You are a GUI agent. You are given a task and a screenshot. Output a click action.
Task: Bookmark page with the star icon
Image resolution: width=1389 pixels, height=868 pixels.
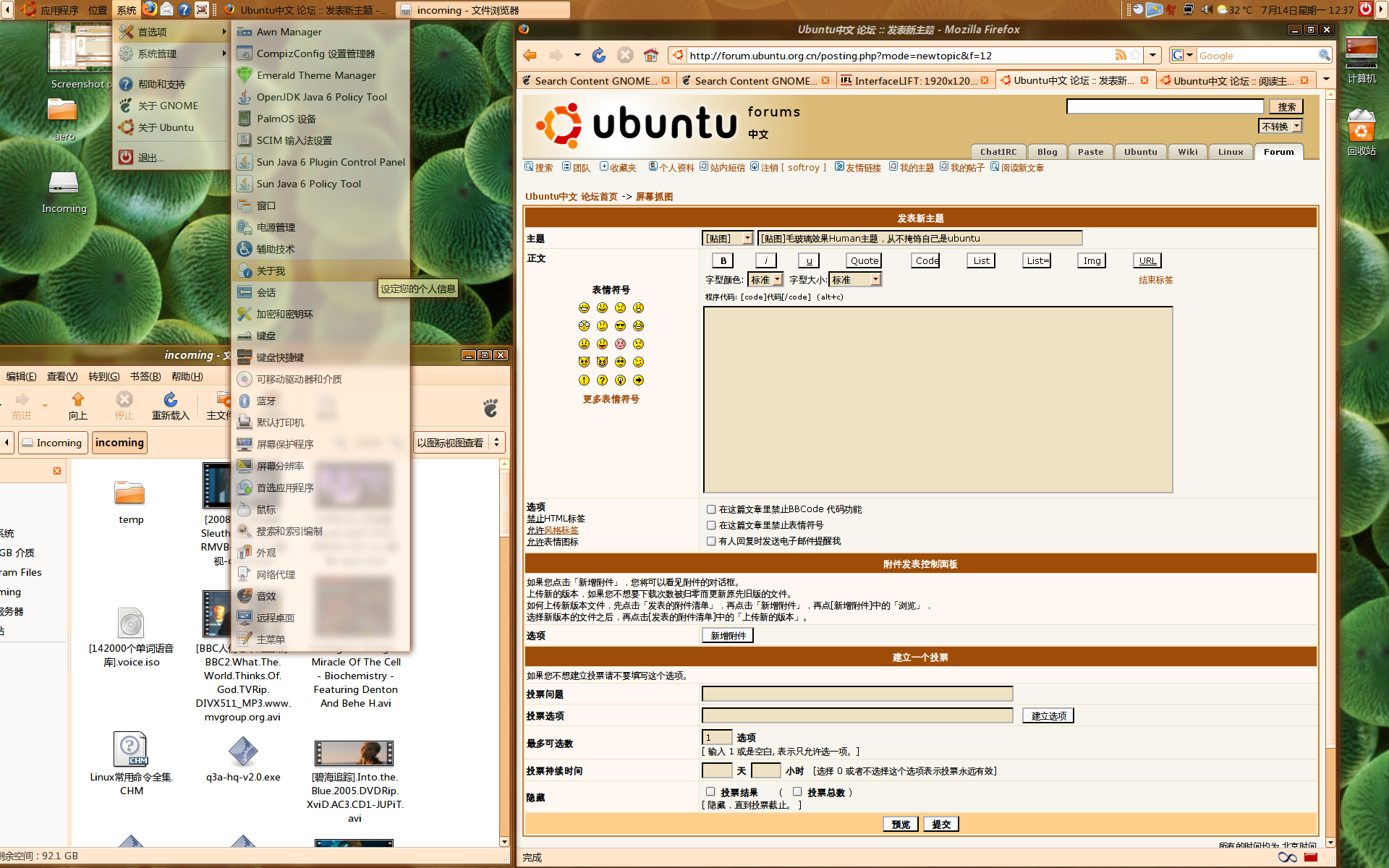pos(1136,56)
